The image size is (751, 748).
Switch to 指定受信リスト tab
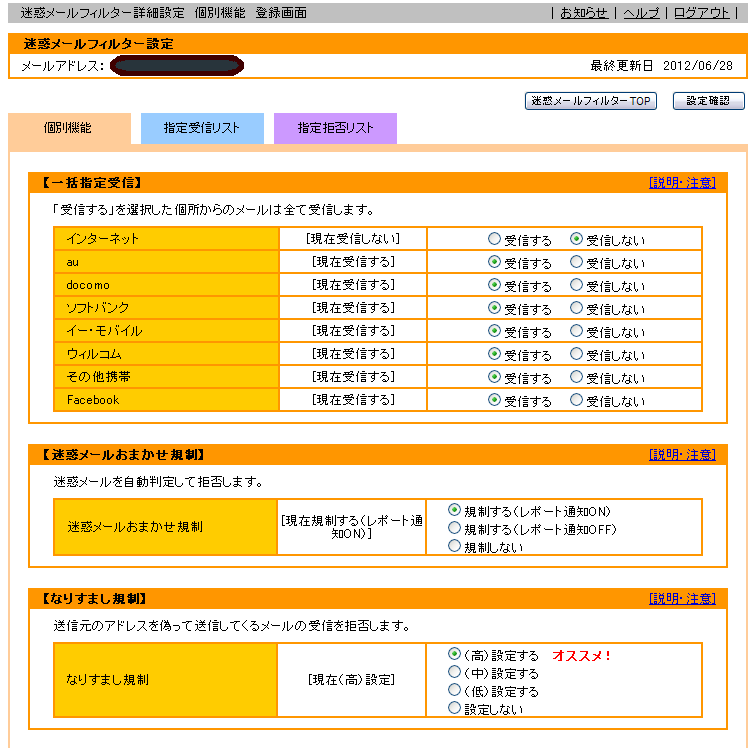click(x=202, y=128)
